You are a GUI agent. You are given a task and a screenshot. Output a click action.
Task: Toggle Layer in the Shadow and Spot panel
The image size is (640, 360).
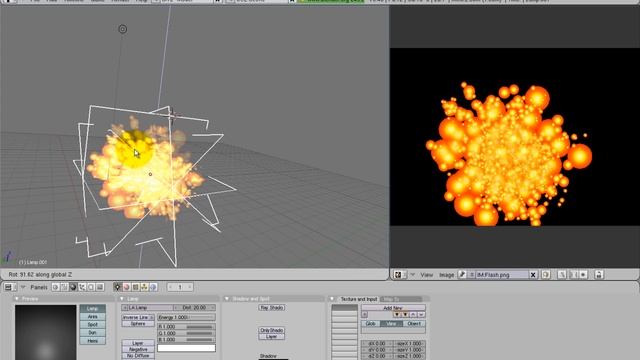pos(271,337)
